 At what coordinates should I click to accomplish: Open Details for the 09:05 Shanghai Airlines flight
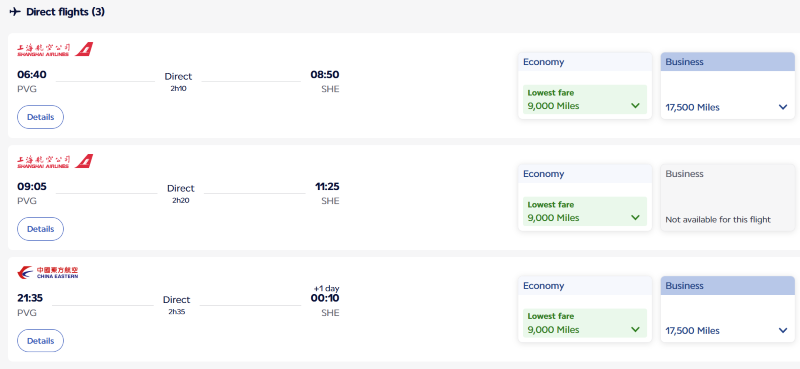click(x=40, y=229)
